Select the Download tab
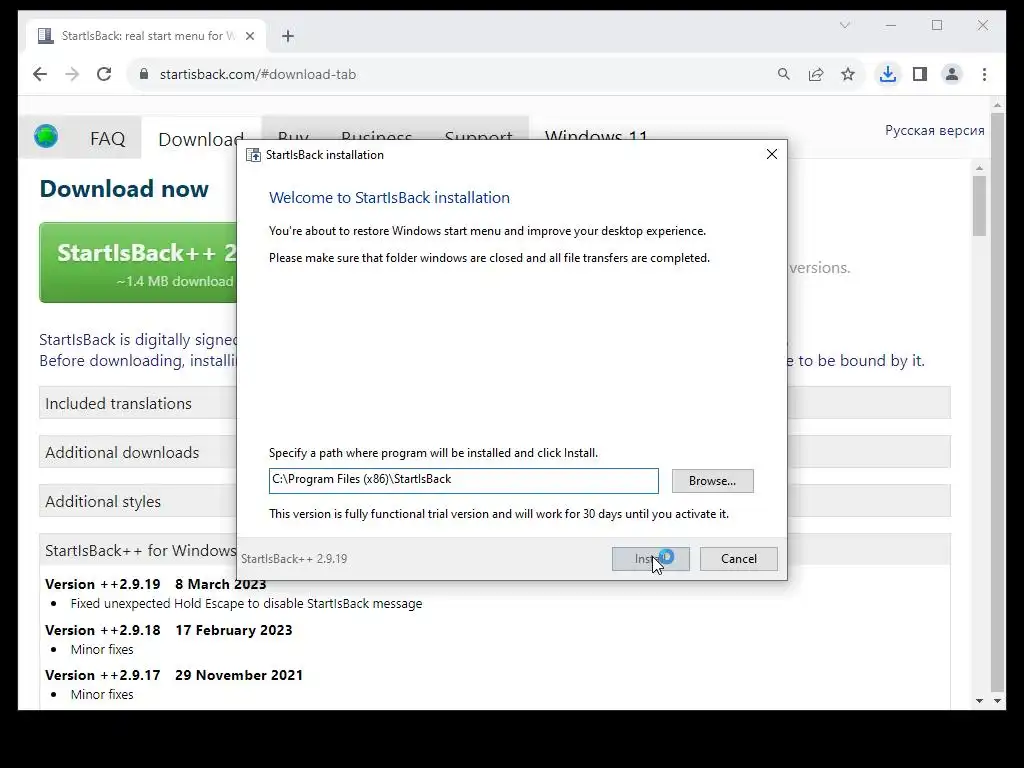 (200, 138)
